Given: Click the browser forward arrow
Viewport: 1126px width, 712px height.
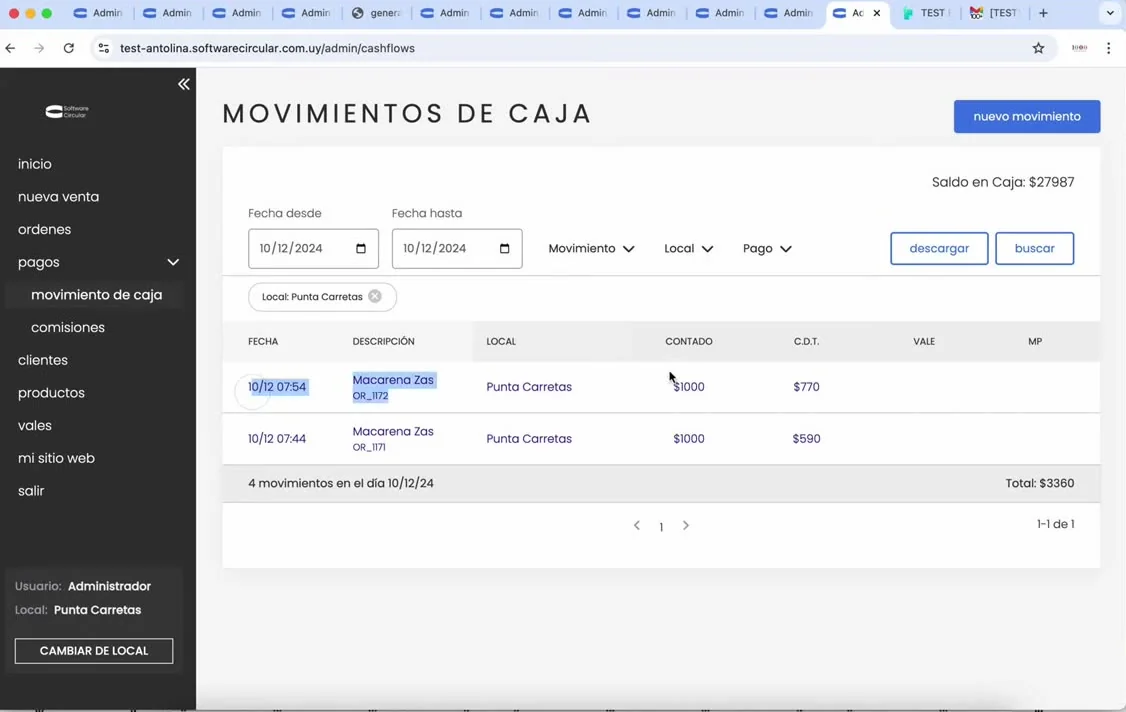Looking at the screenshot, I should (x=39, y=48).
